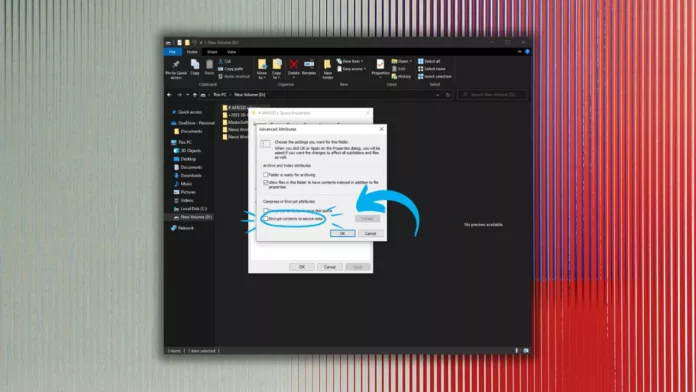The image size is (696, 392).
Task: Click Invert selection in the ribbon
Action: tap(435, 76)
